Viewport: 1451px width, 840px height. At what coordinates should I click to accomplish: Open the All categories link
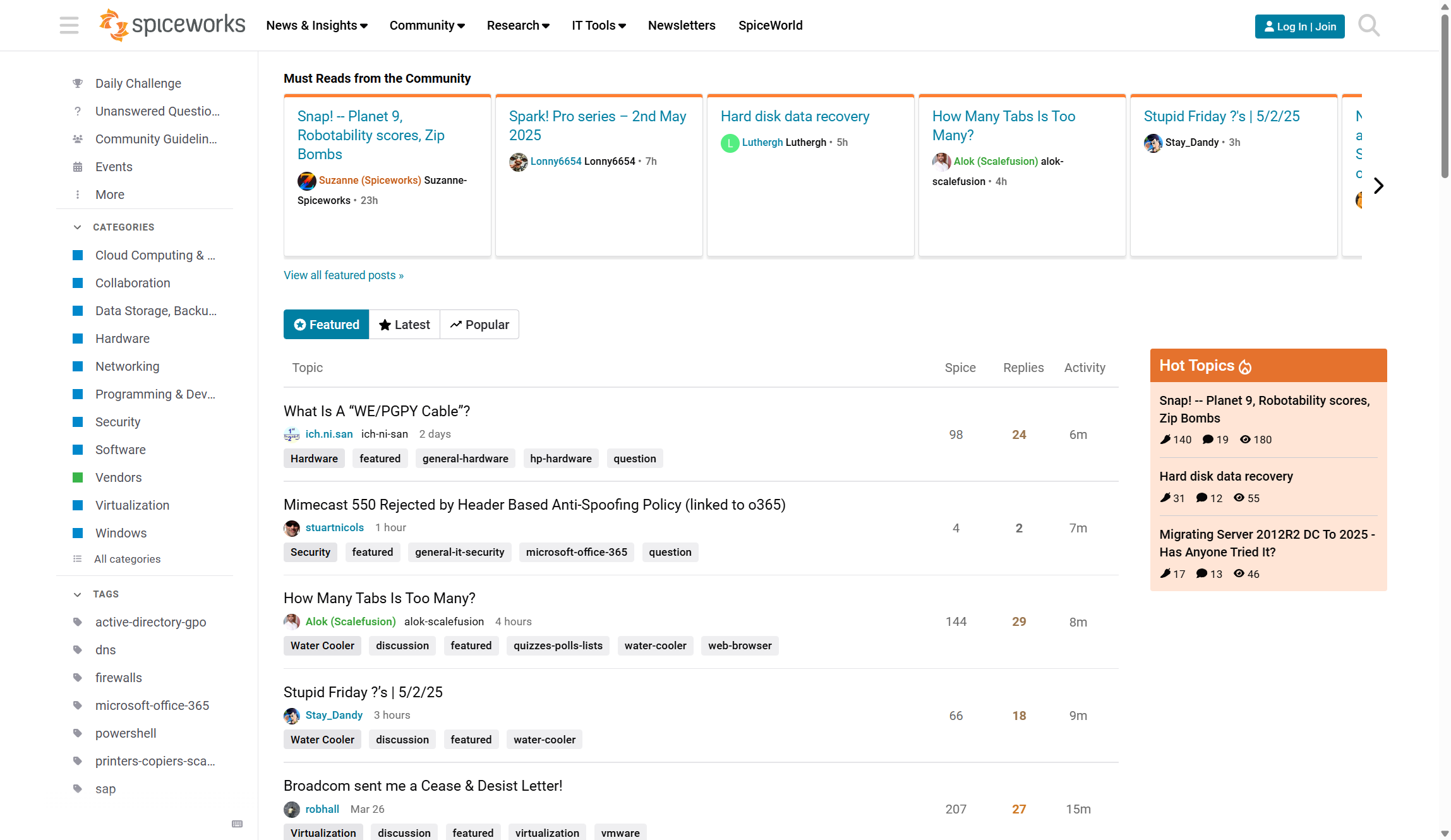[x=127, y=559]
